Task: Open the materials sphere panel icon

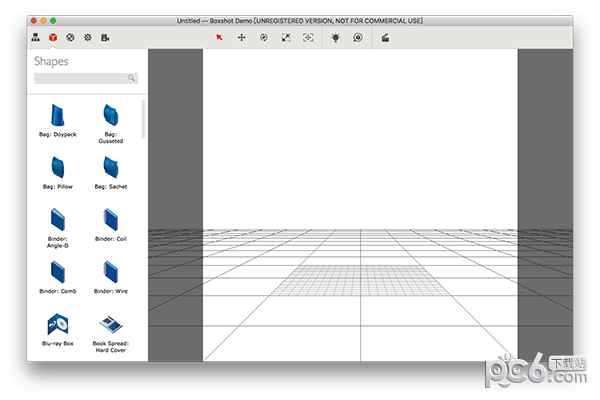Action: 70,38
